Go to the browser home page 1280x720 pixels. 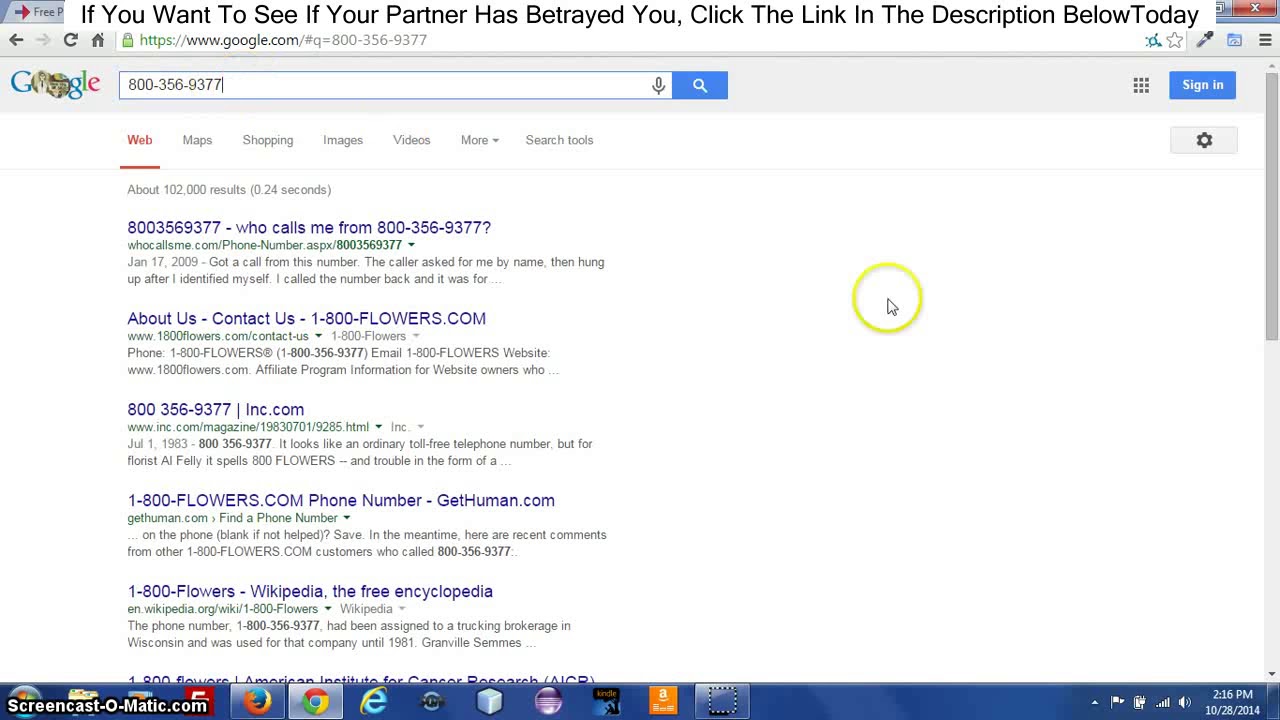pyautogui.click(x=97, y=40)
